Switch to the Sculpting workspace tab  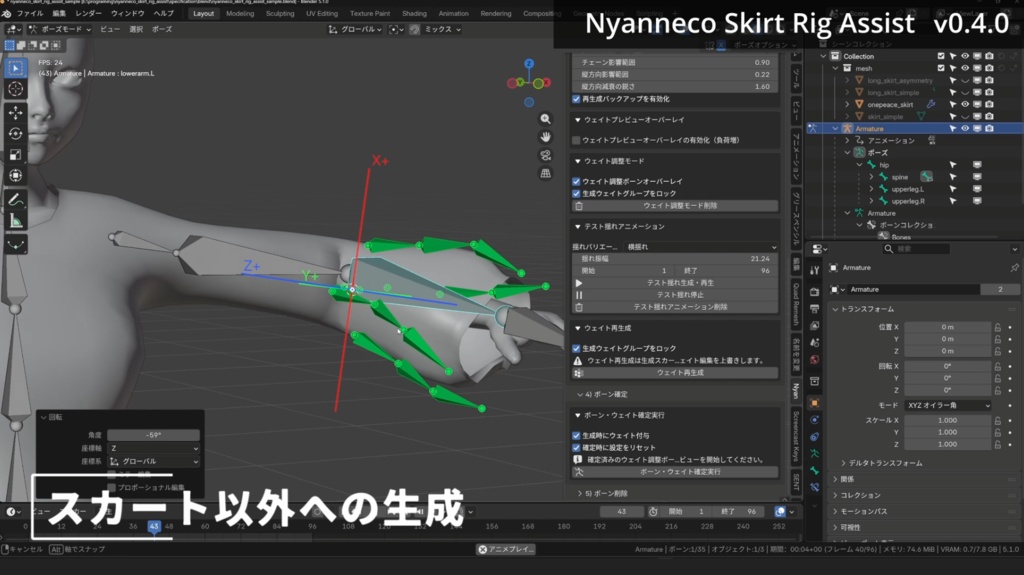tap(280, 13)
